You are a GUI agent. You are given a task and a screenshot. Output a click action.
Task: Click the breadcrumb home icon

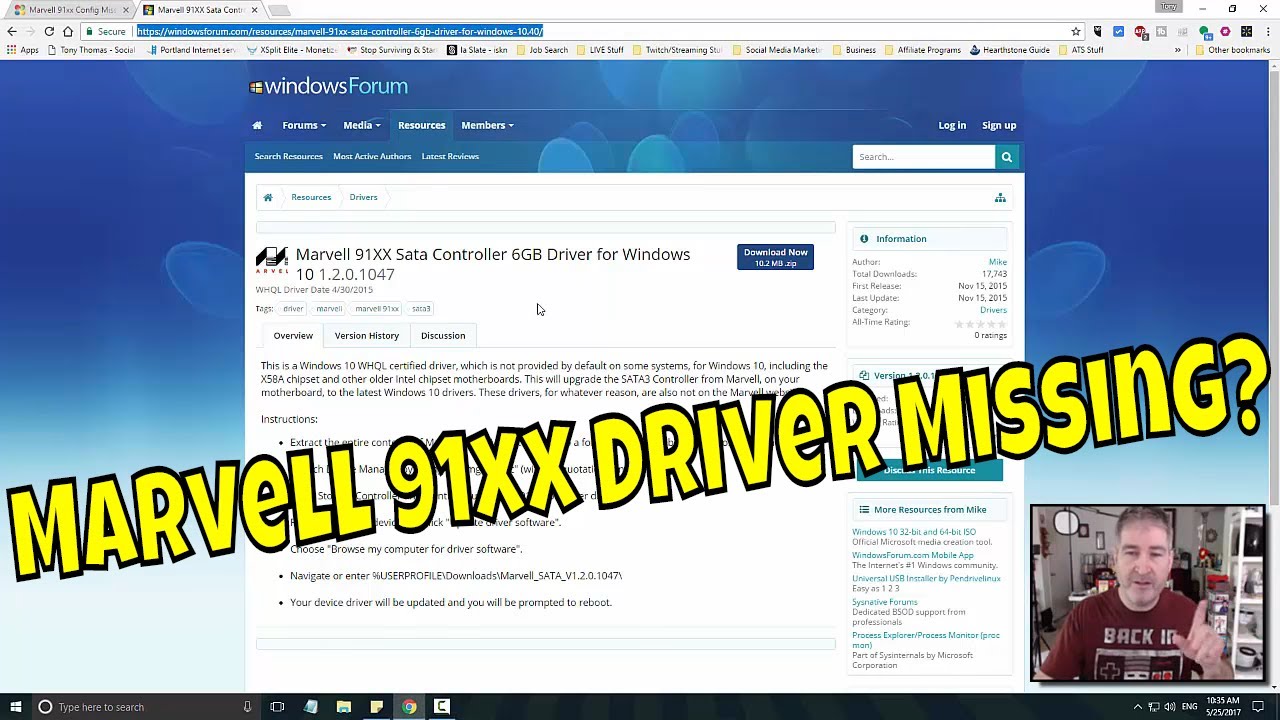268,197
